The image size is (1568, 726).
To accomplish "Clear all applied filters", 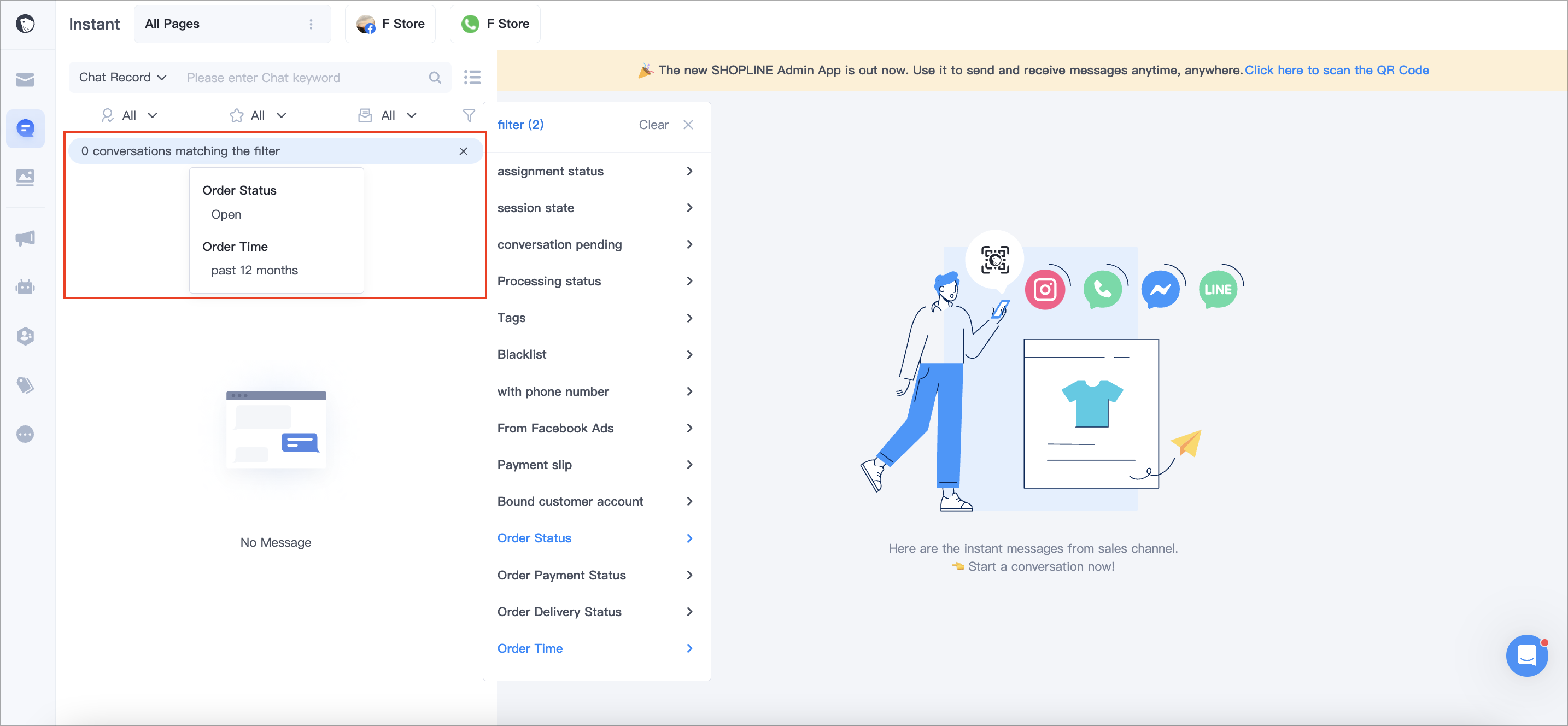I will 653,125.
